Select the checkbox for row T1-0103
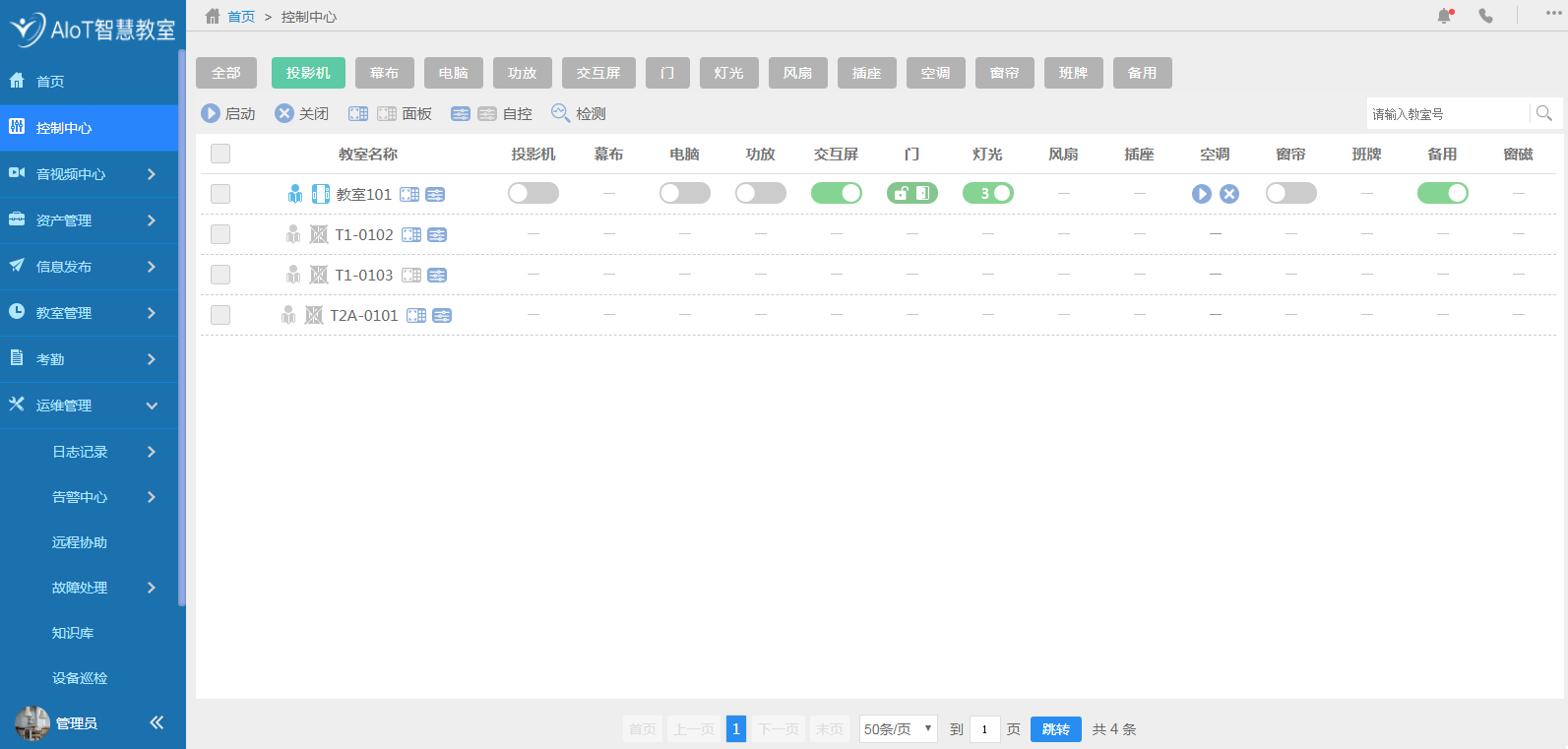The image size is (1568, 749). 220,275
